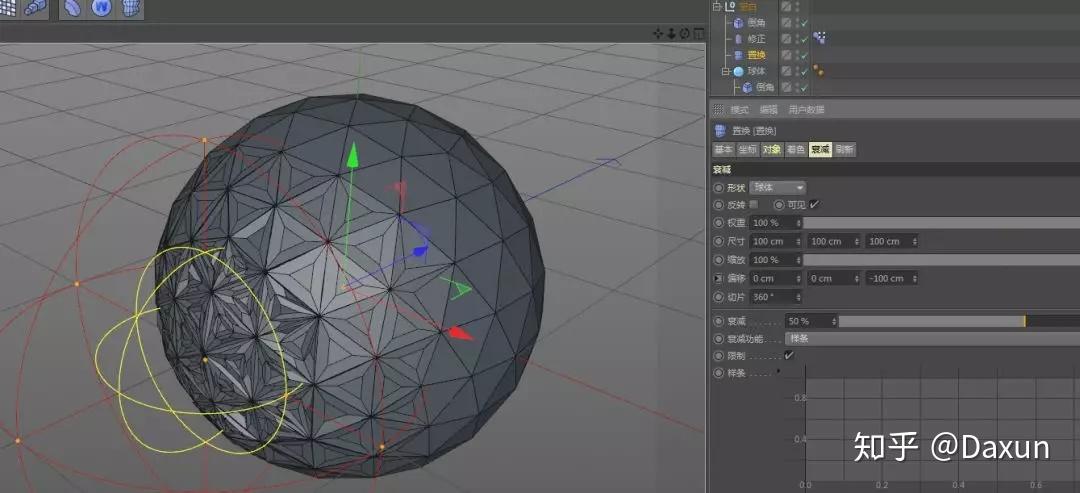The width and height of the screenshot is (1080, 493).
Task: Enable the 反转 invert checkbox
Action: pyautogui.click(x=754, y=204)
